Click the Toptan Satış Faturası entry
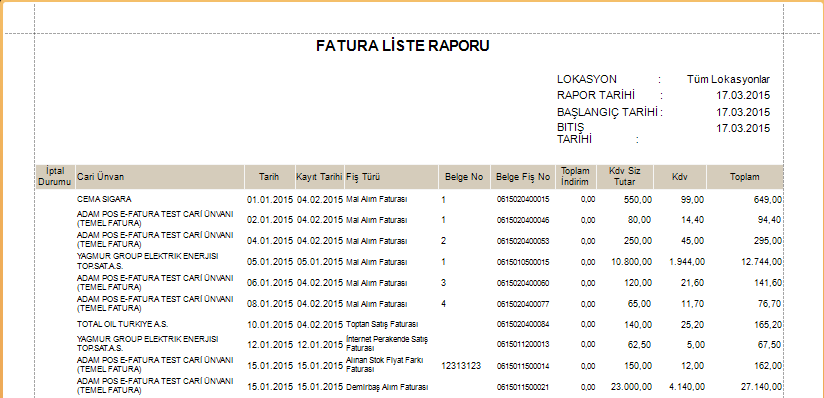Screen dimensions: 824x398 pos(382,324)
